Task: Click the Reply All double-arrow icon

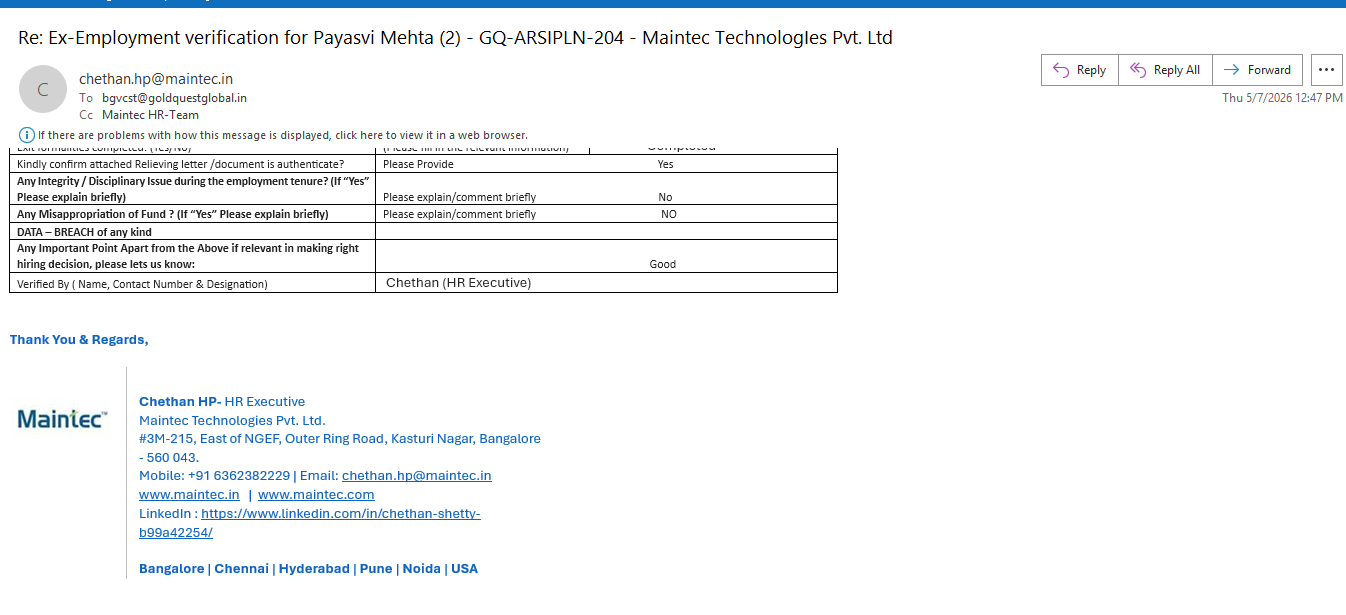Action: (1138, 70)
